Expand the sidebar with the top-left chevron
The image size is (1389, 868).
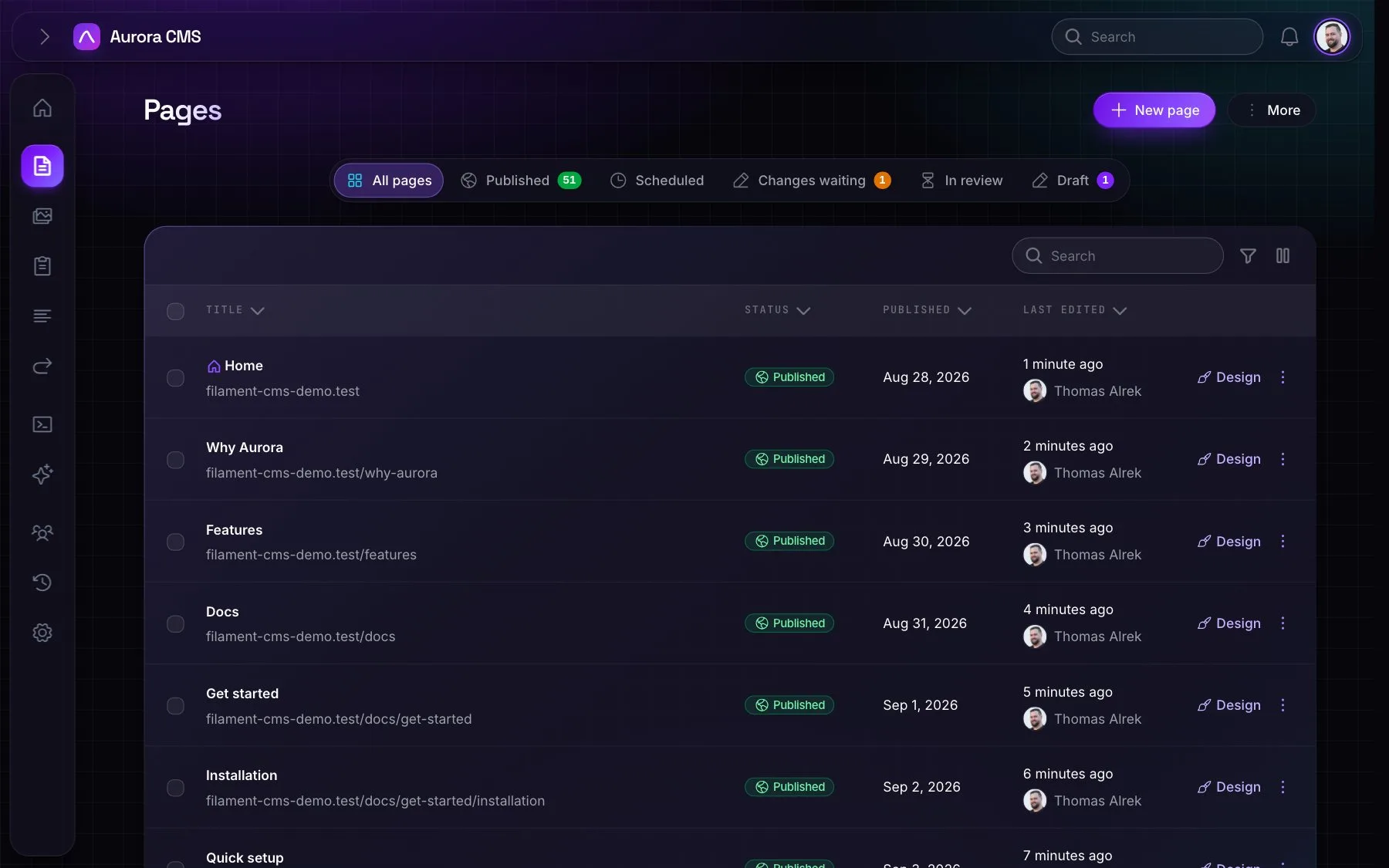(x=44, y=36)
